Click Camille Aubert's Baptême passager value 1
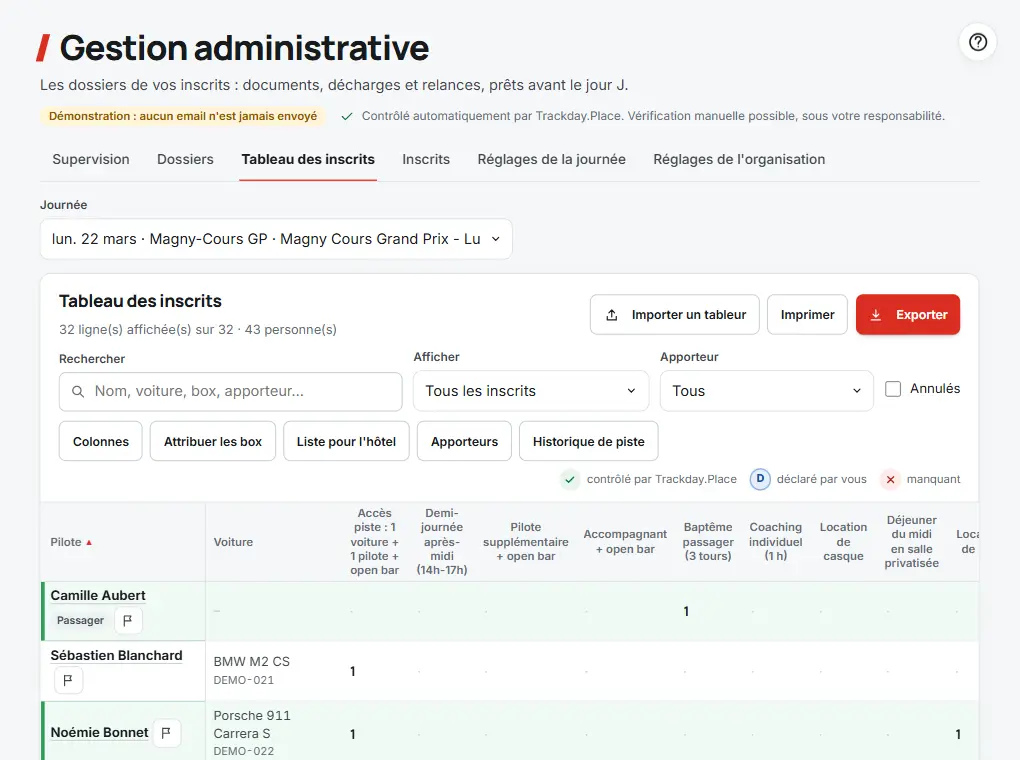Image resolution: width=1020 pixels, height=760 pixels. coord(686,612)
